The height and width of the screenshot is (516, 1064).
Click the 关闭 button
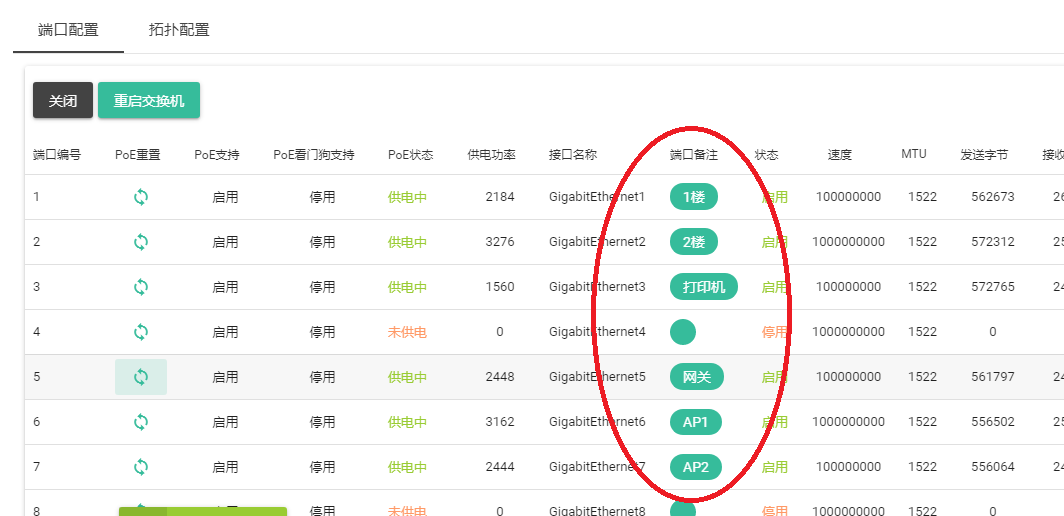(x=63, y=101)
